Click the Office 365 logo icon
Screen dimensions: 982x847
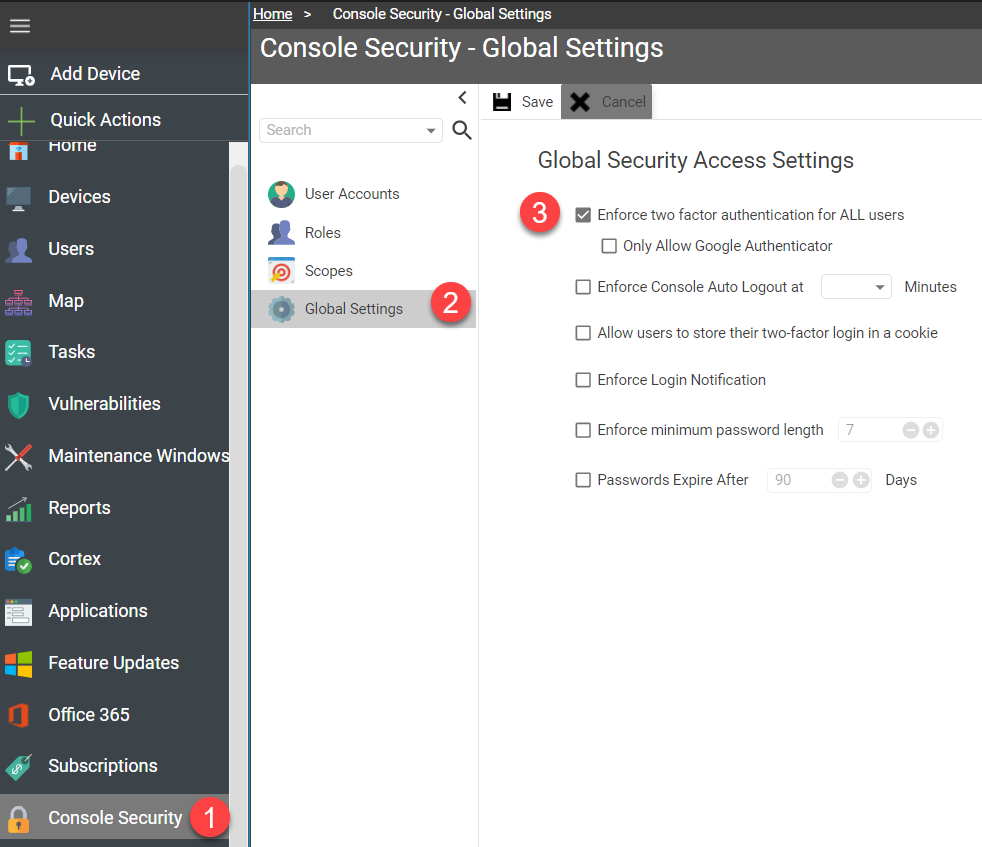(18, 715)
